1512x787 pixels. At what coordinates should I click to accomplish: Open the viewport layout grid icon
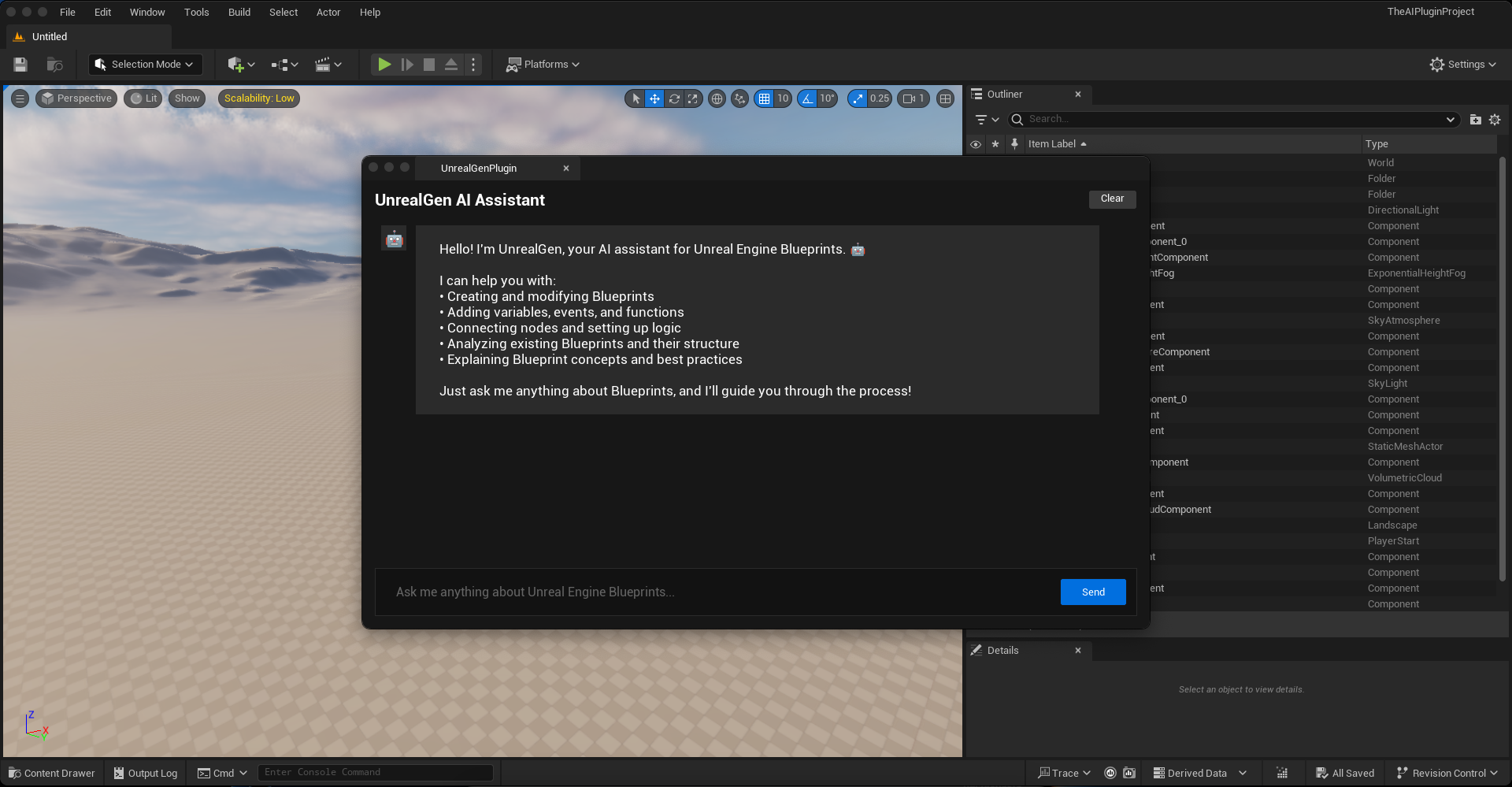pos(946,98)
